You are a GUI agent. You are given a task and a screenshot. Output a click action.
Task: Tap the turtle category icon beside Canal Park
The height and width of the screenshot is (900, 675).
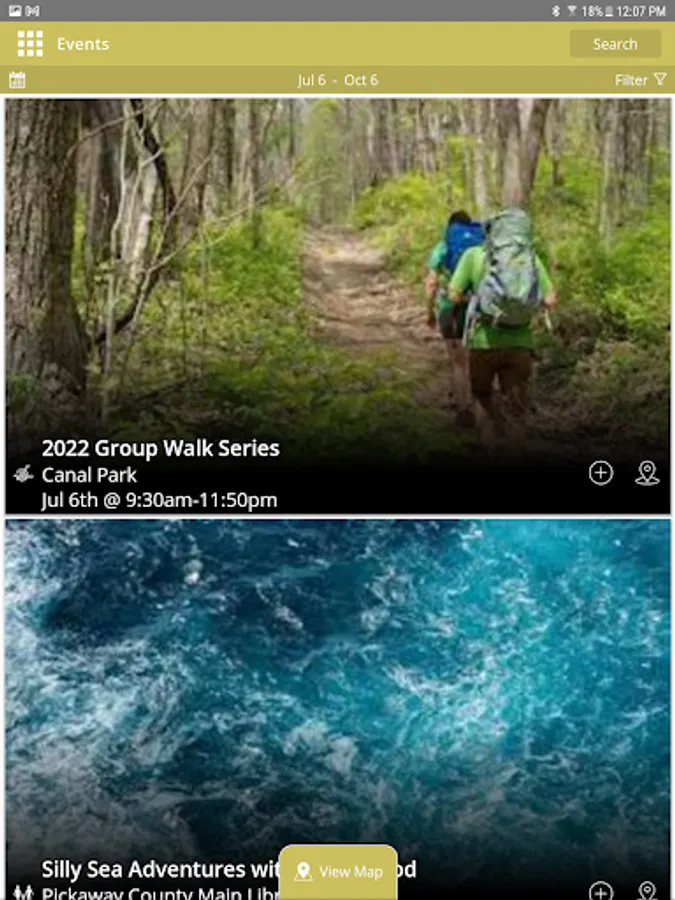point(23,474)
